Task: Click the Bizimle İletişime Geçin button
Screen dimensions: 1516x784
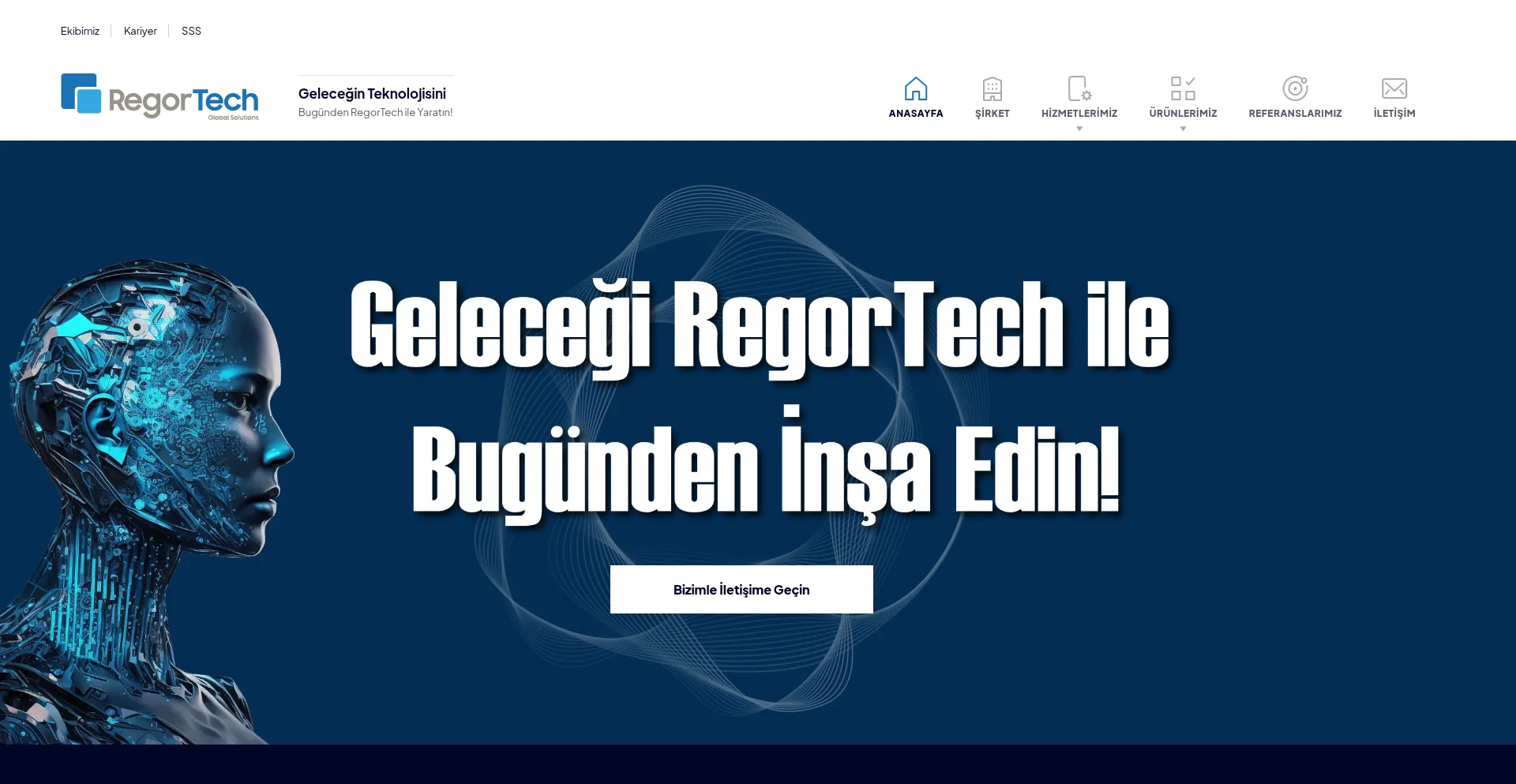Action: [741, 589]
